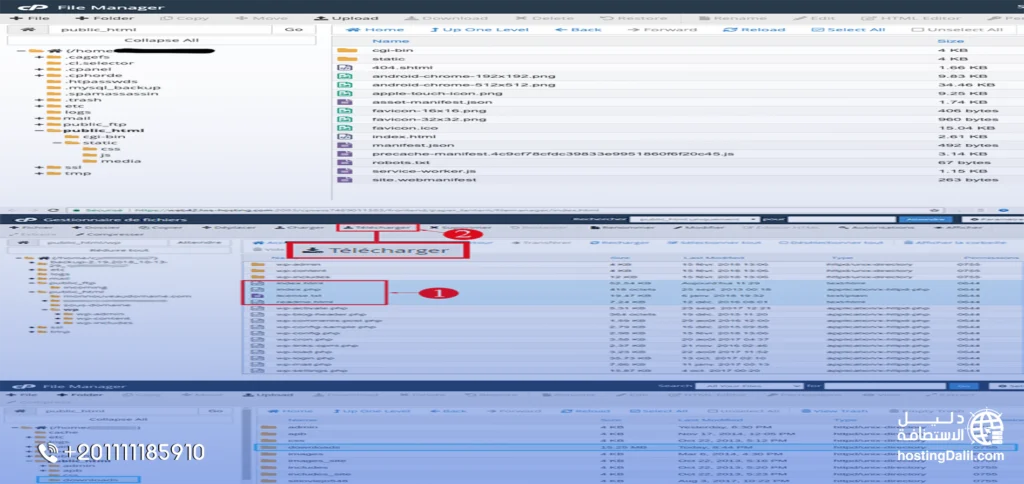Click '+ Folder' in the top File Manager toolbar

pyautogui.click(x=103, y=18)
